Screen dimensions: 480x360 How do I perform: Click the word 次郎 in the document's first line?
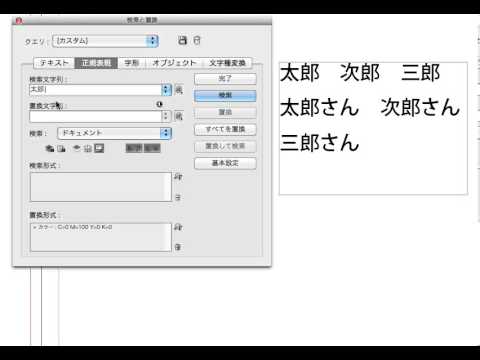pyautogui.click(x=360, y=73)
